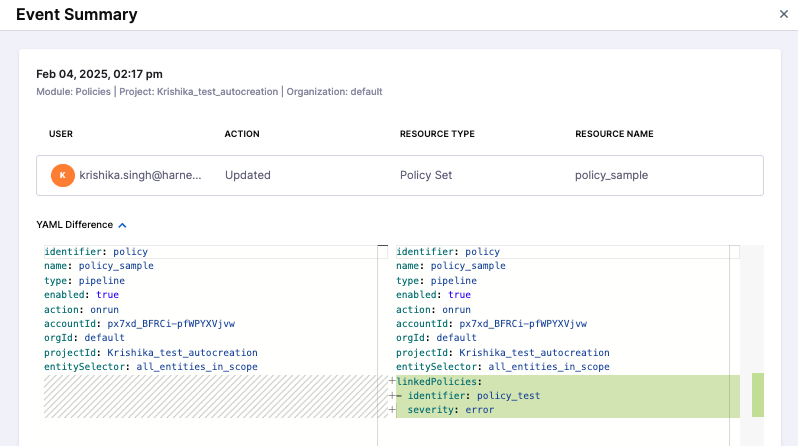Click the krishika.singh user email

pos(140,175)
